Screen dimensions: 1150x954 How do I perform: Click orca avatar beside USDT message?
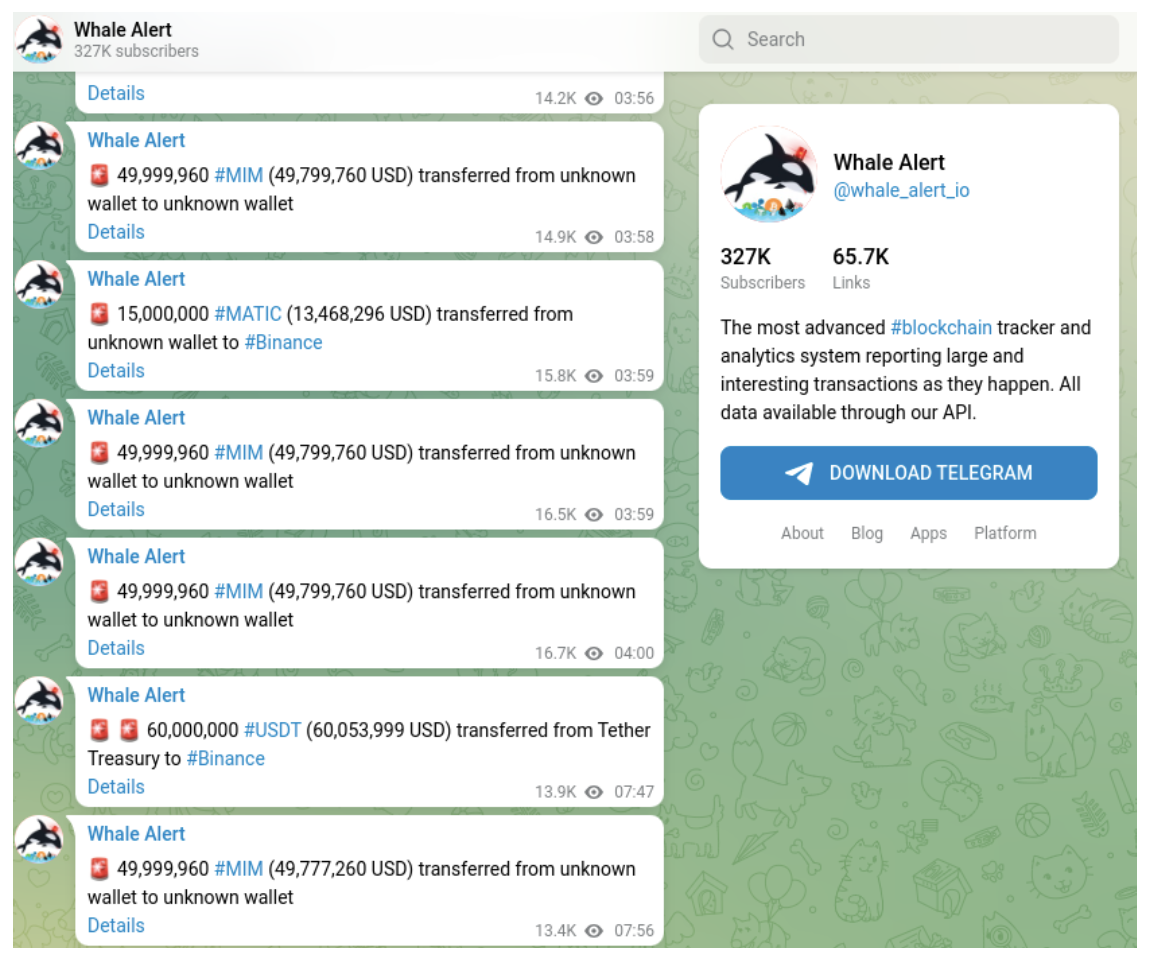click(40, 700)
